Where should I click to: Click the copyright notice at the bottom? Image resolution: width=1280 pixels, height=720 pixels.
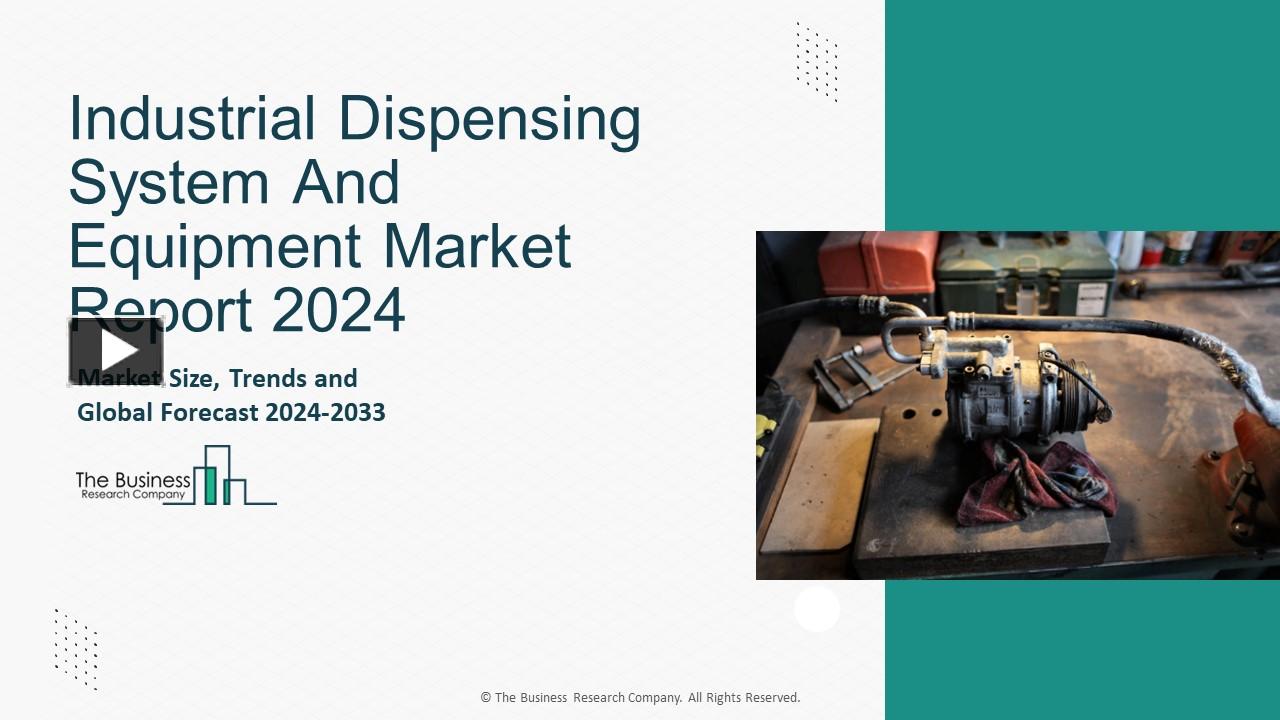click(x=640, y=697)
